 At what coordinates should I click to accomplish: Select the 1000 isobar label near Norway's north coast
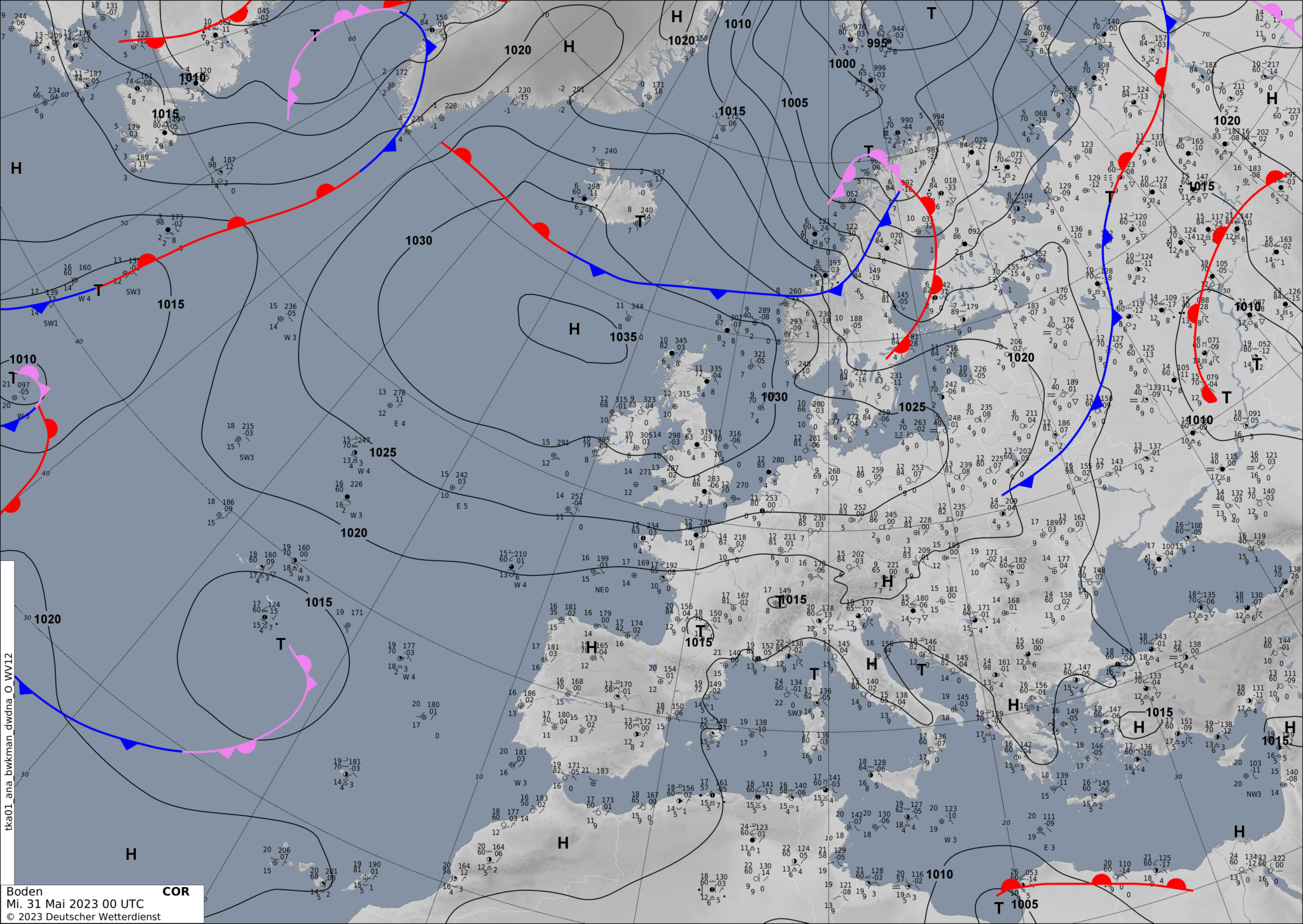[x=842, y=64]
